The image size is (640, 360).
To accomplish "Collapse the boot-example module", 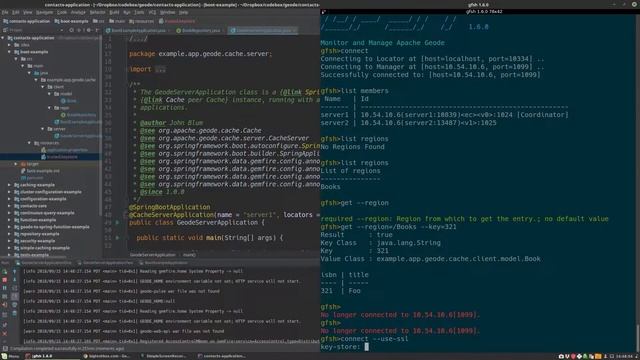I will pos(9,52).
